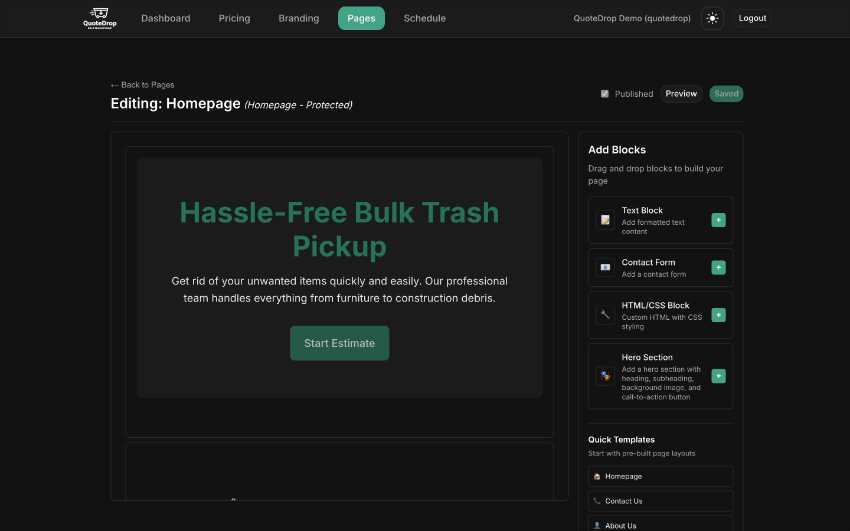The height and width of the screenshot is (531, 850).
Task: Click the Editing: Homepage title
Action: [x=175, y=103]
